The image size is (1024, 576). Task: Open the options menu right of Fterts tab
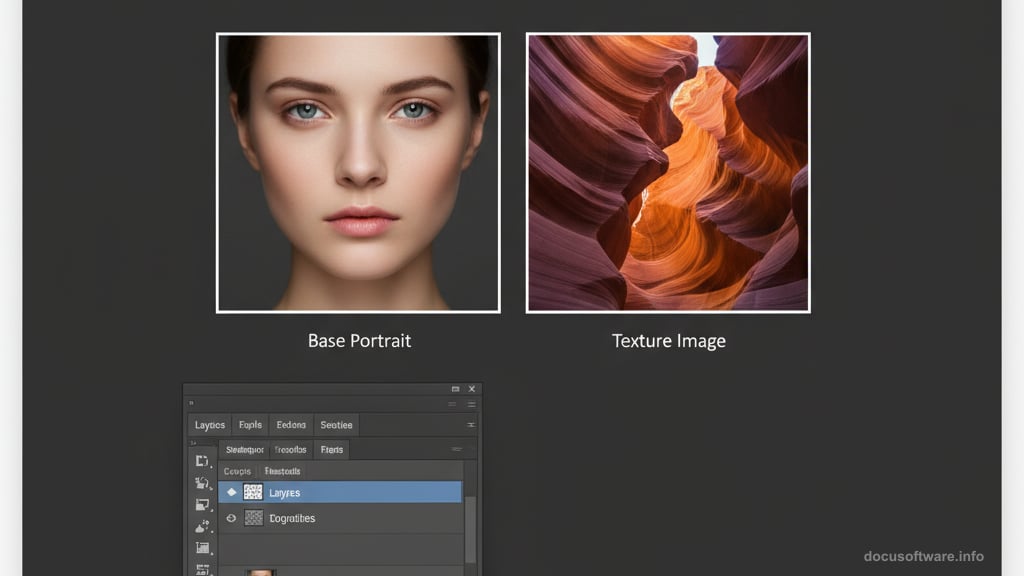click(457, 450)
